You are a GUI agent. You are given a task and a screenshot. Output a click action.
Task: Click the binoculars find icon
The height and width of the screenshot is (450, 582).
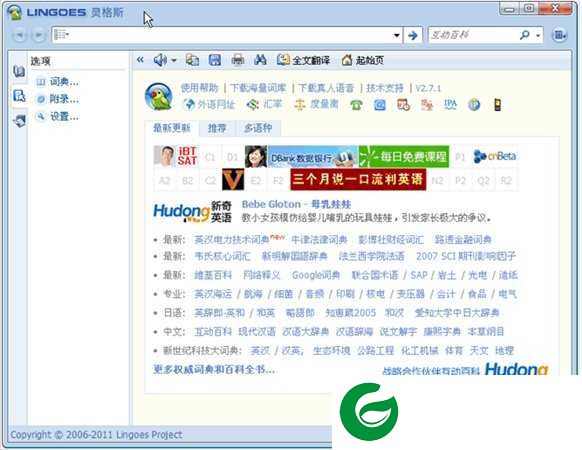pyautogui.click(x=261, y=60)
